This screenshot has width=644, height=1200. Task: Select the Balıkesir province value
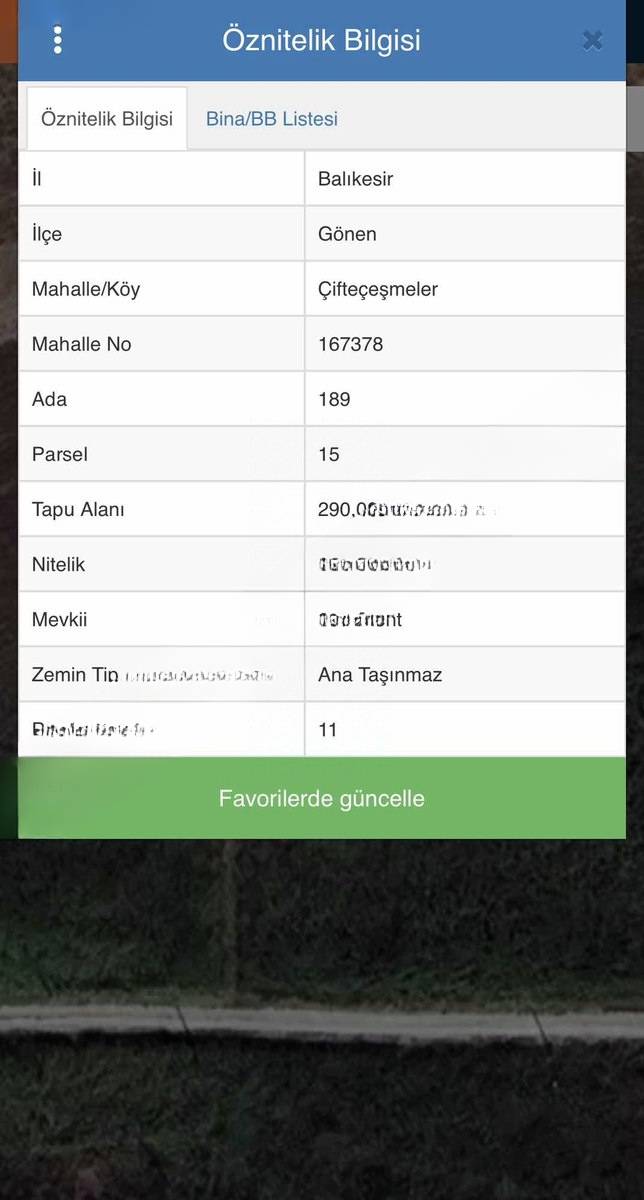(355, 179)
